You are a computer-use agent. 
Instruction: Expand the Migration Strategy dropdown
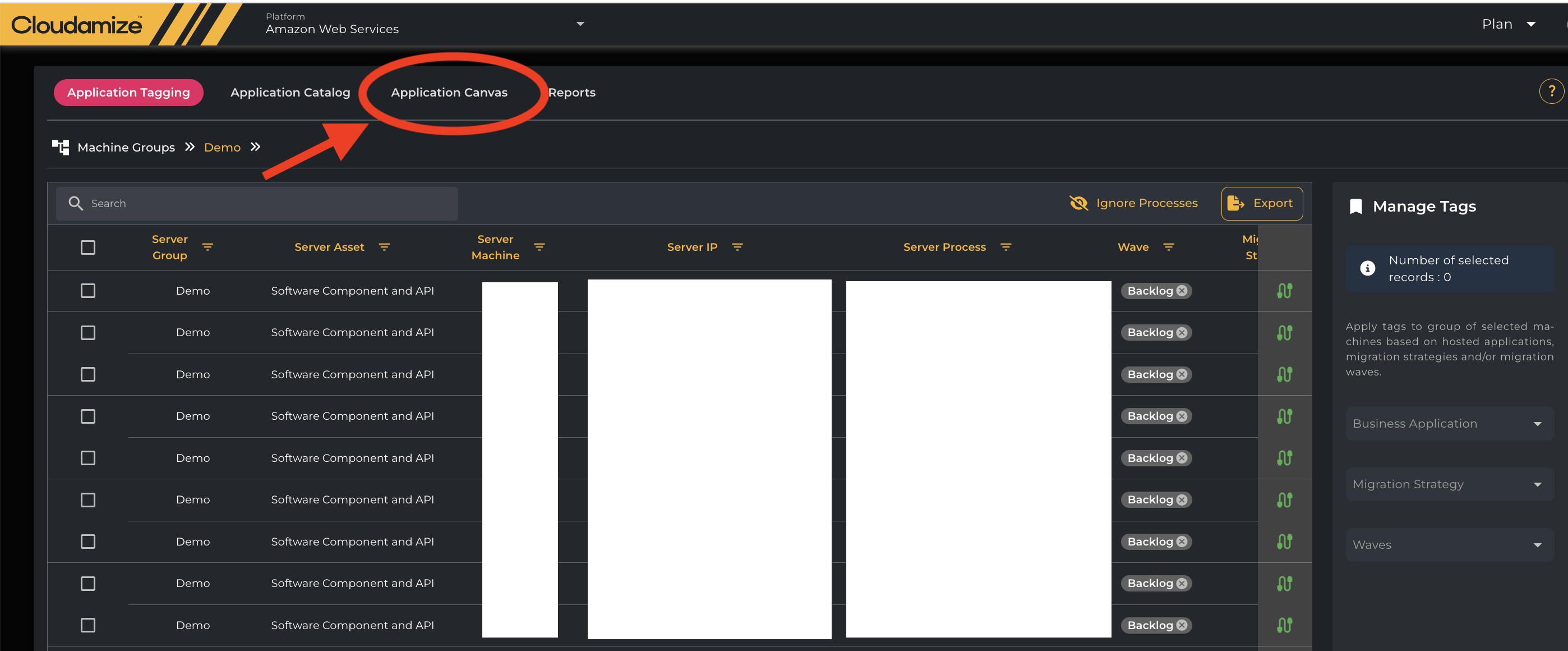click(1449, 485)
